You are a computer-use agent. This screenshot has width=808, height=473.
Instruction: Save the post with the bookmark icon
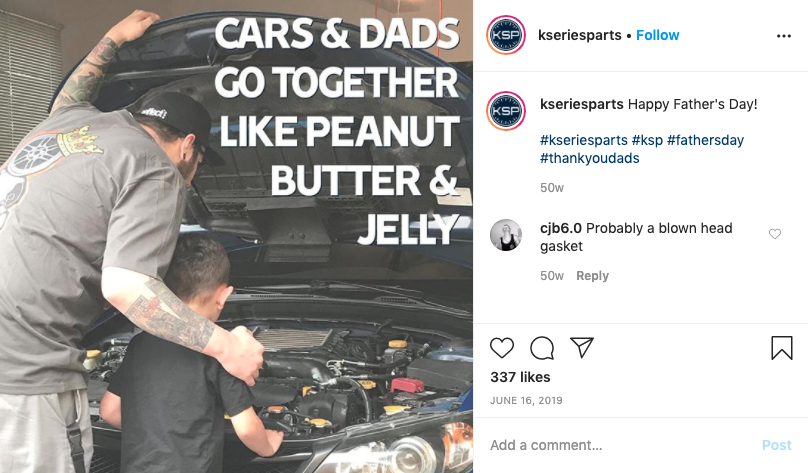[781, 348]
